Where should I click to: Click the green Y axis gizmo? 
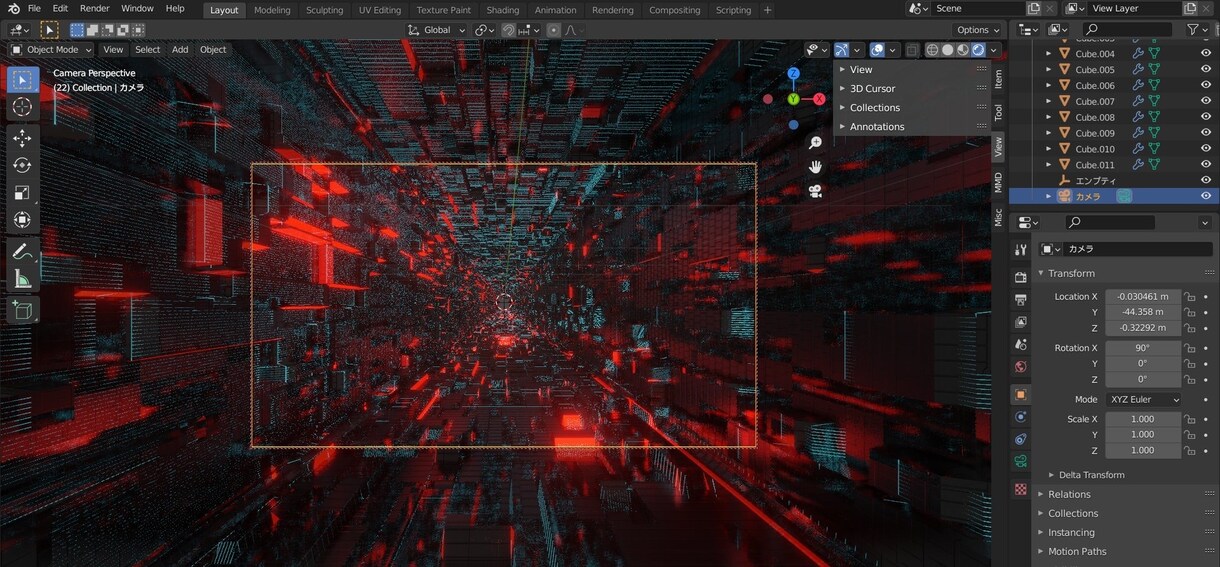click(793, 99)
